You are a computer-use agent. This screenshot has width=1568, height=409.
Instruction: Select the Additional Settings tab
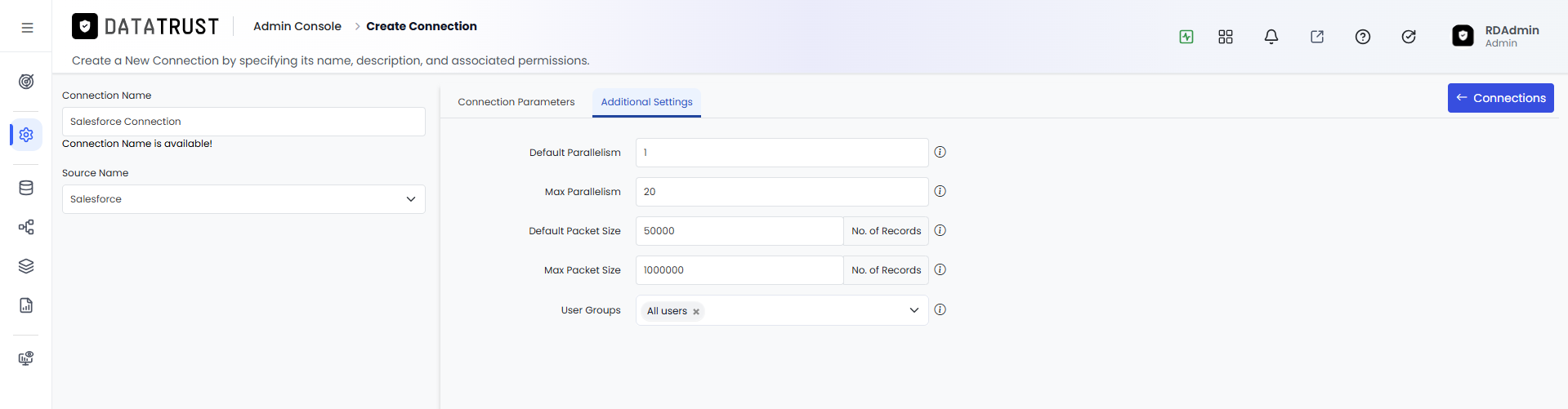pyautogui.click(x=646, y=102)
